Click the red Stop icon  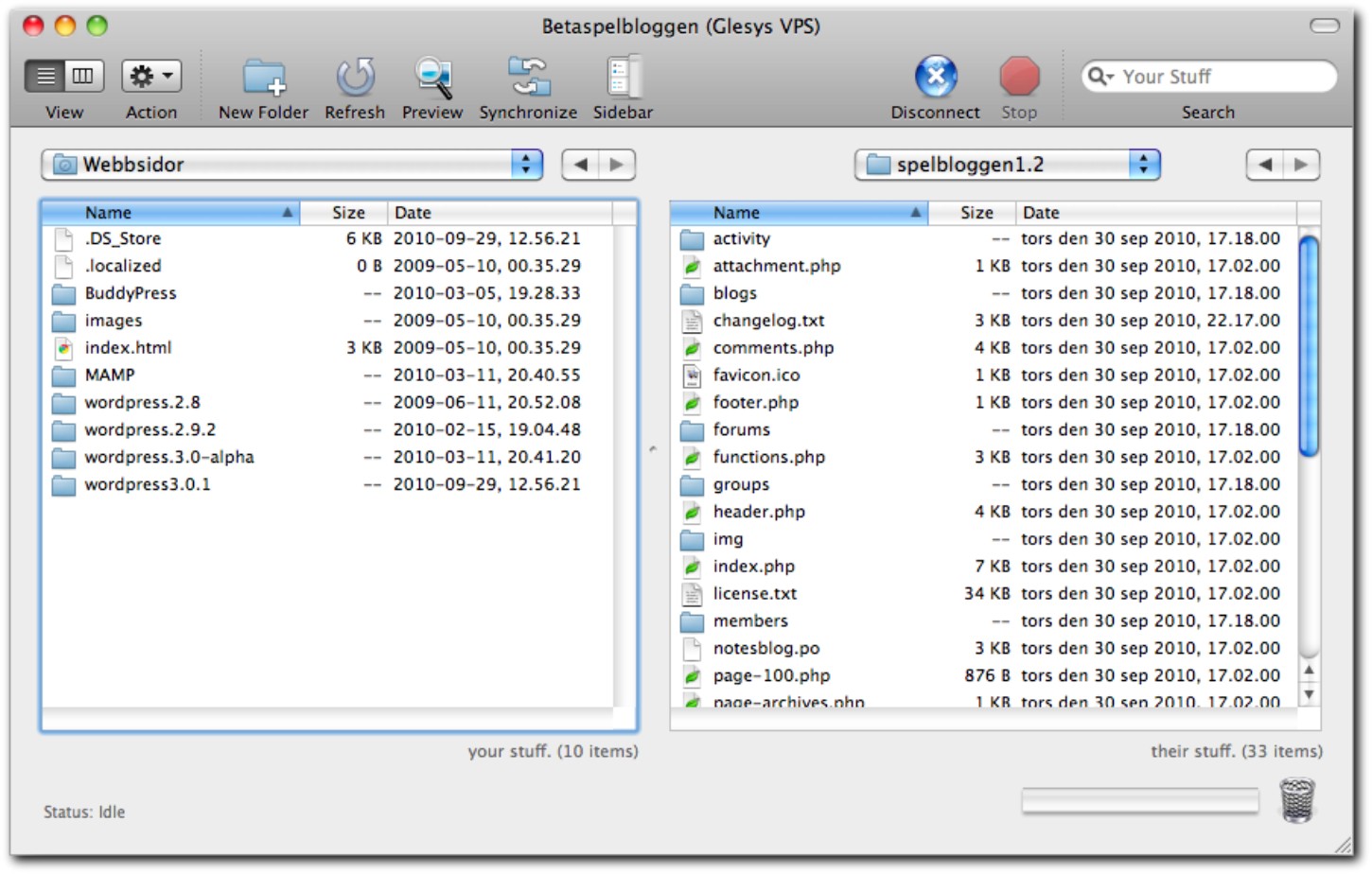[1019, 77]
